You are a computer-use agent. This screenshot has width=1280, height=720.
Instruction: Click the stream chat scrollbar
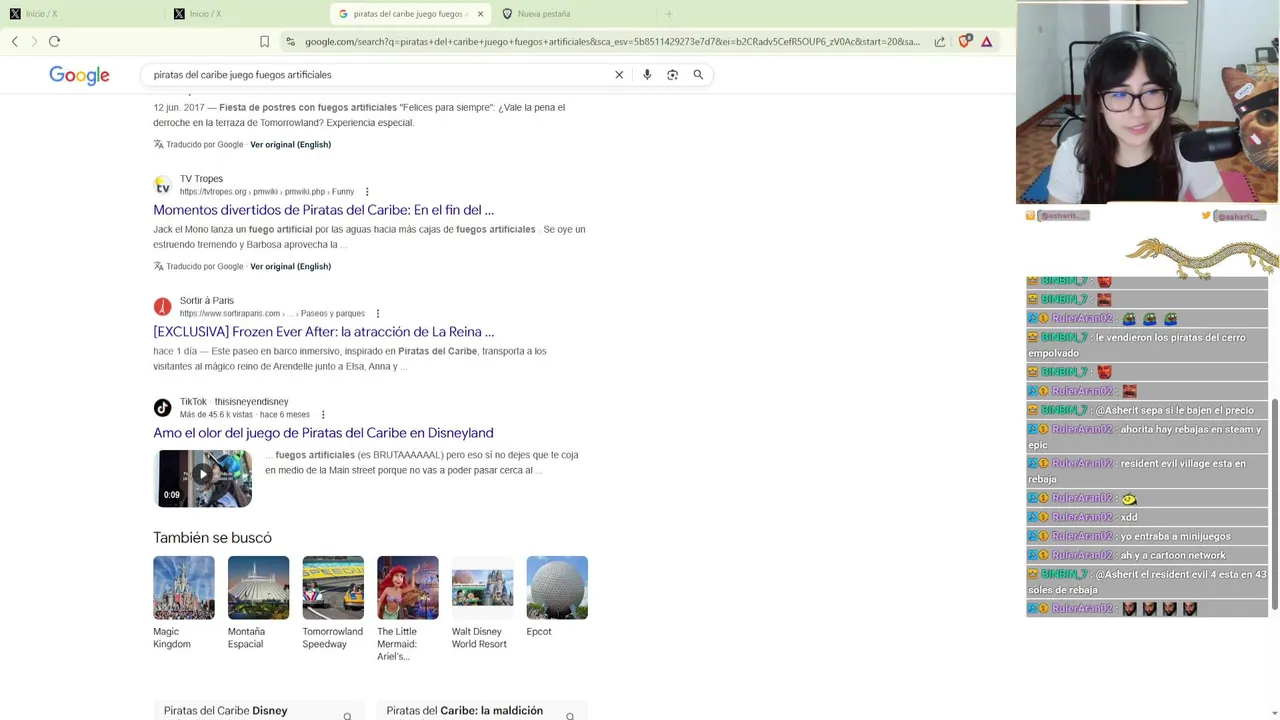[1274, 505]
